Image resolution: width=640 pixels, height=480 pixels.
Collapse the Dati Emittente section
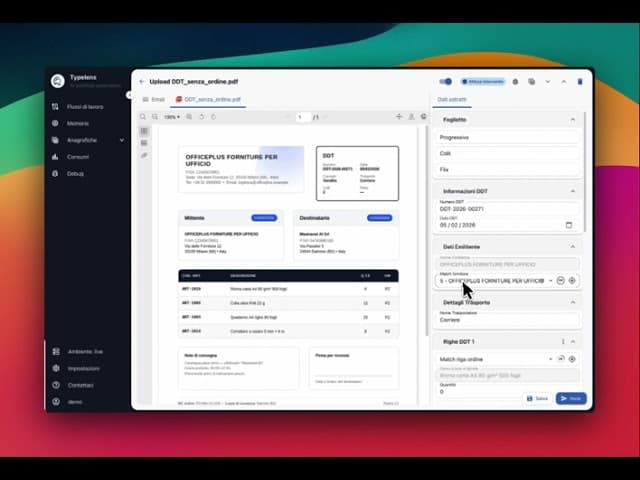573,247
